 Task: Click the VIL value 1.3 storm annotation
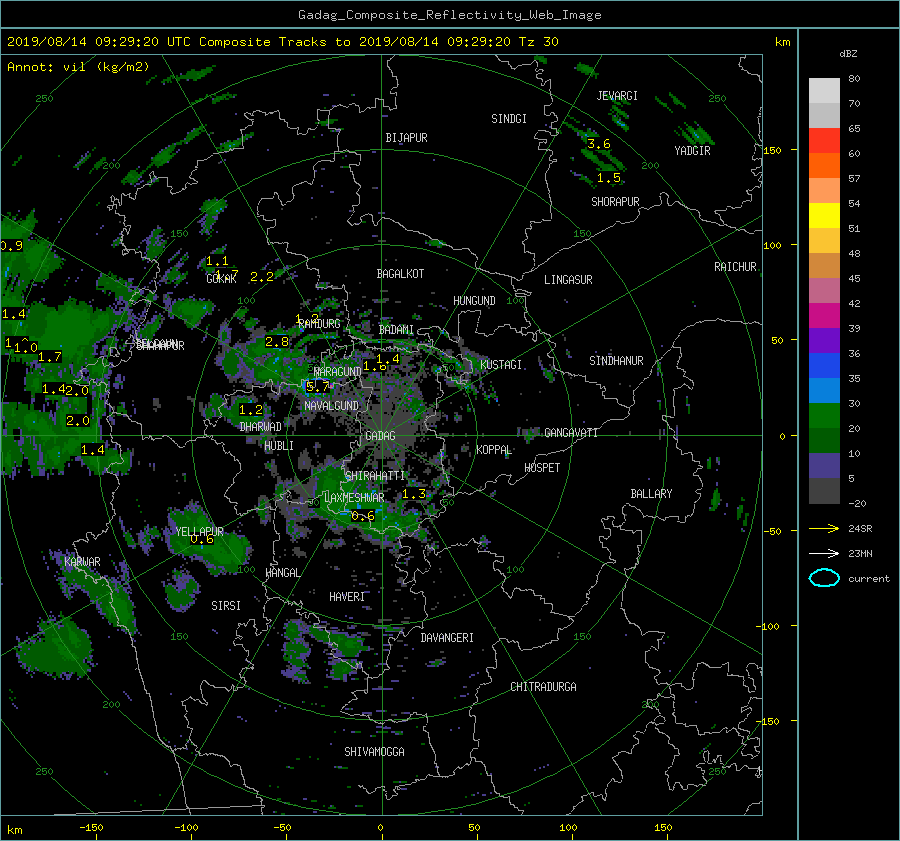414,494
